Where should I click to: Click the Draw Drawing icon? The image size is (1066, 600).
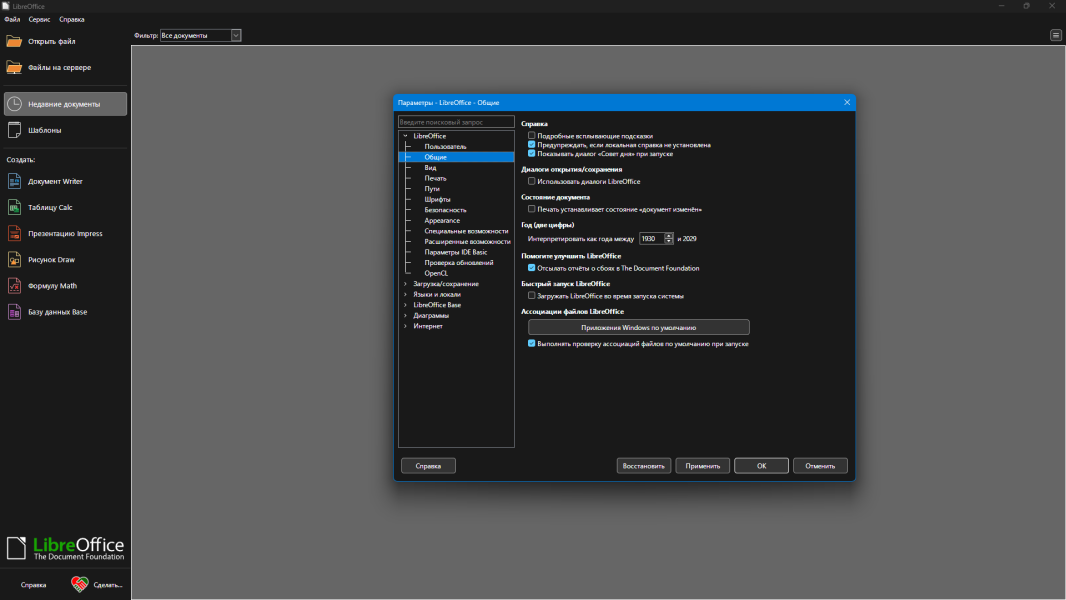coord(14,259)
